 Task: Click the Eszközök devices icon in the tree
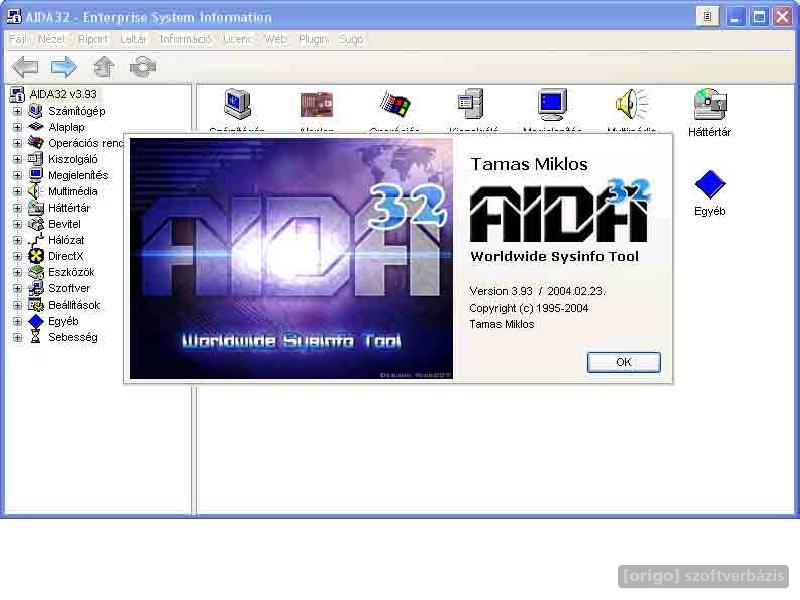pyautogui.click(x=35, y=272)
